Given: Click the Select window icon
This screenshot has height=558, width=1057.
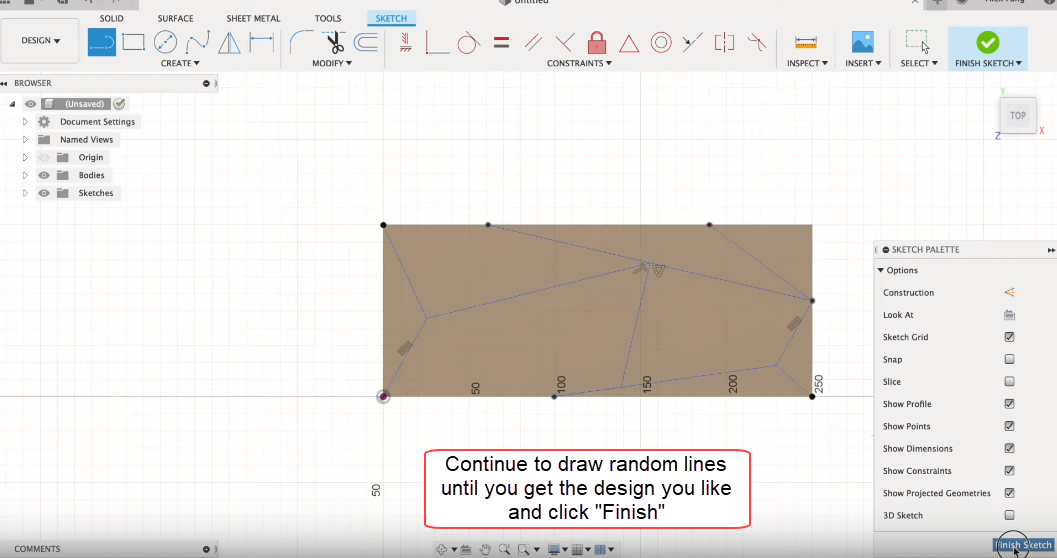Looking at the screenshot, I should (917, 41).
